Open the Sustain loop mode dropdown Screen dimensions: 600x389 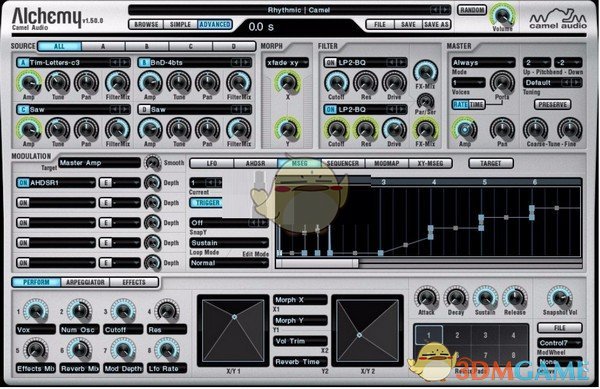229,243
